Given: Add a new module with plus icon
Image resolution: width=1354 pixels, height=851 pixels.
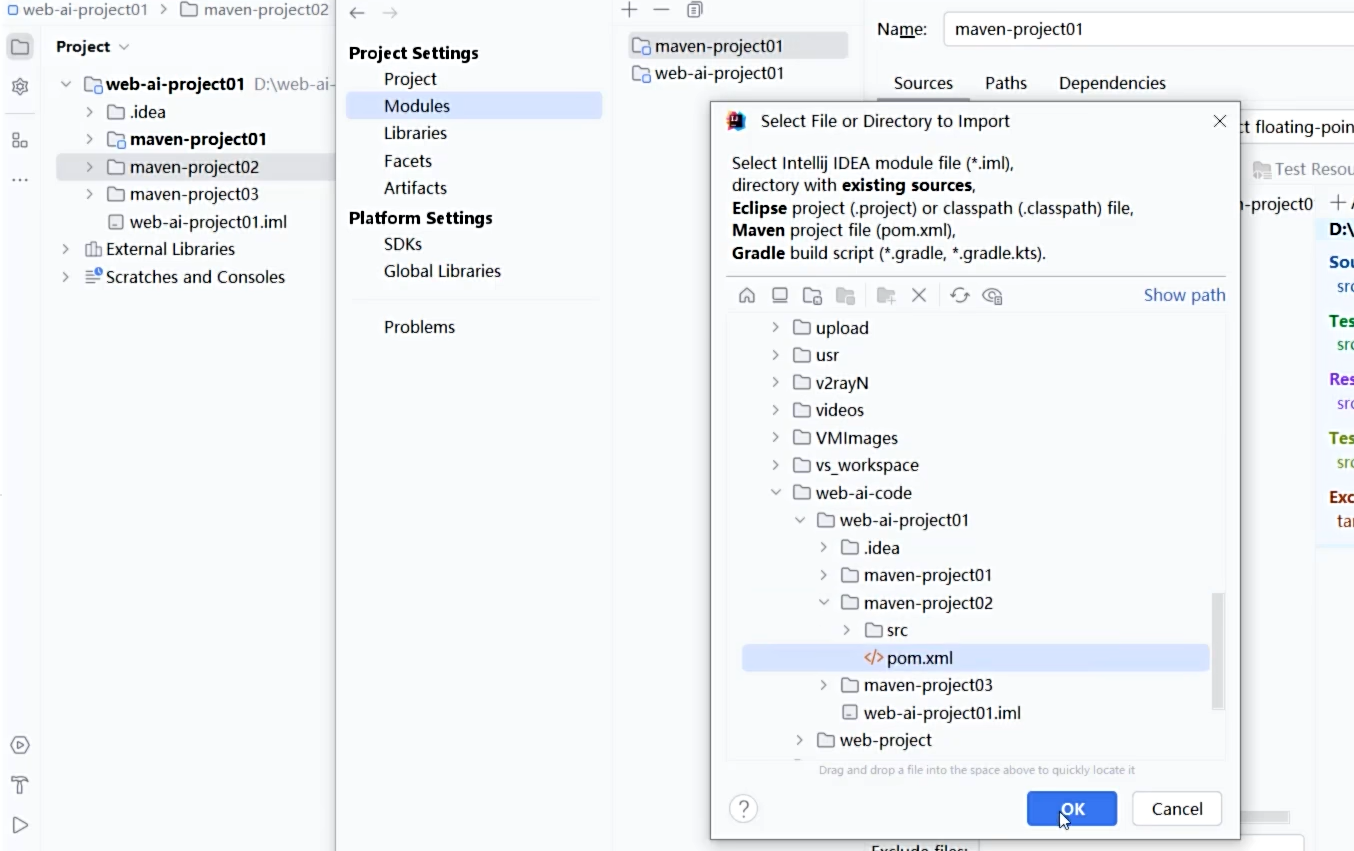Looking at the screenshot, I should 629,10.
